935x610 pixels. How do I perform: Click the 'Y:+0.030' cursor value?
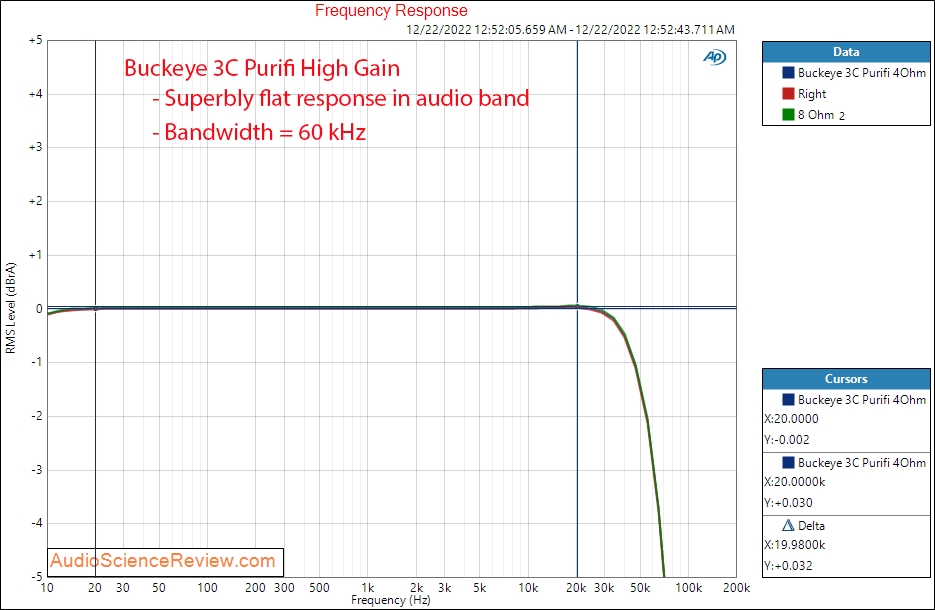click(788, 503)
